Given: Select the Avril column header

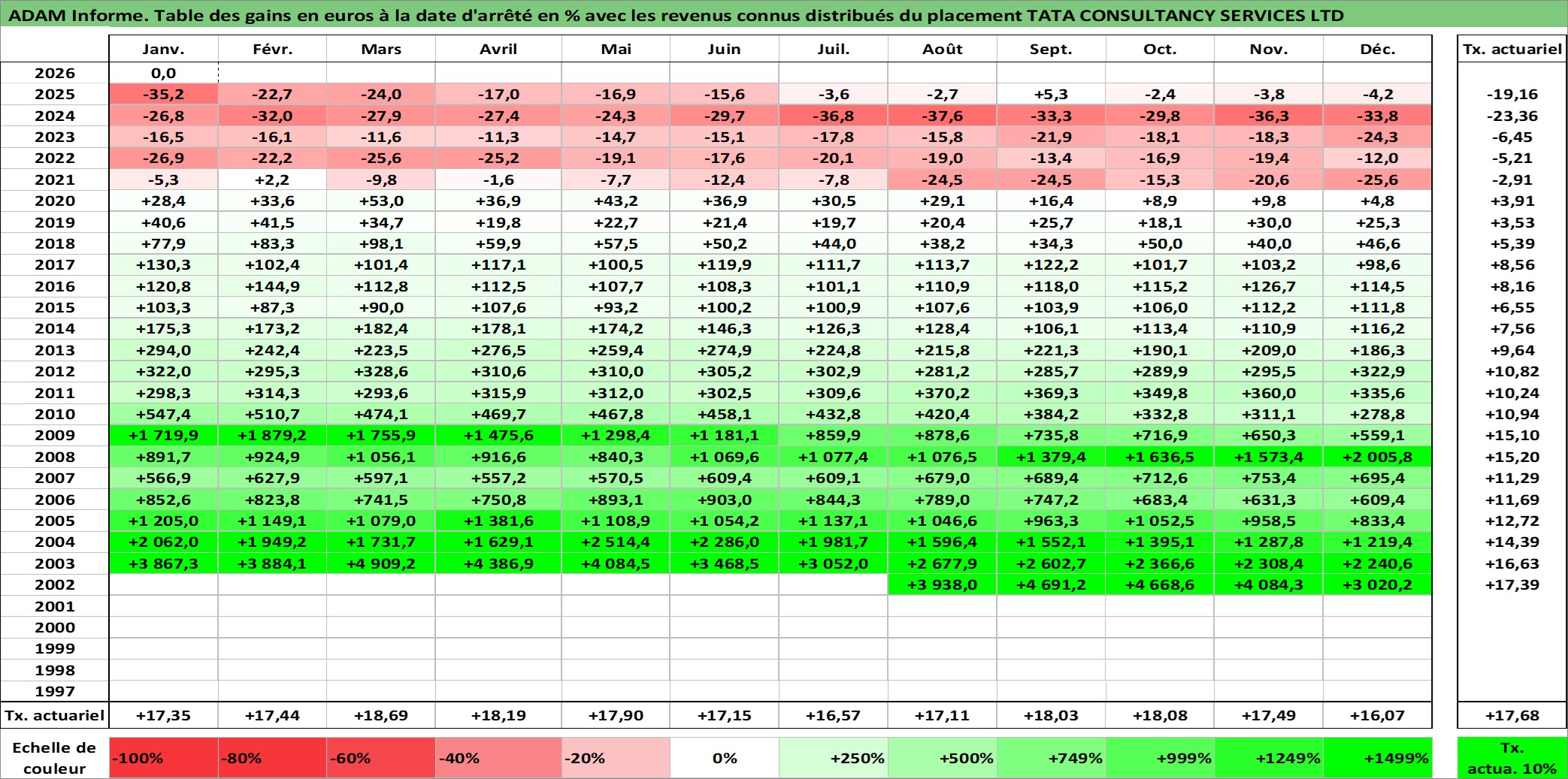Looking at the screenshot, I should [498, 49].
